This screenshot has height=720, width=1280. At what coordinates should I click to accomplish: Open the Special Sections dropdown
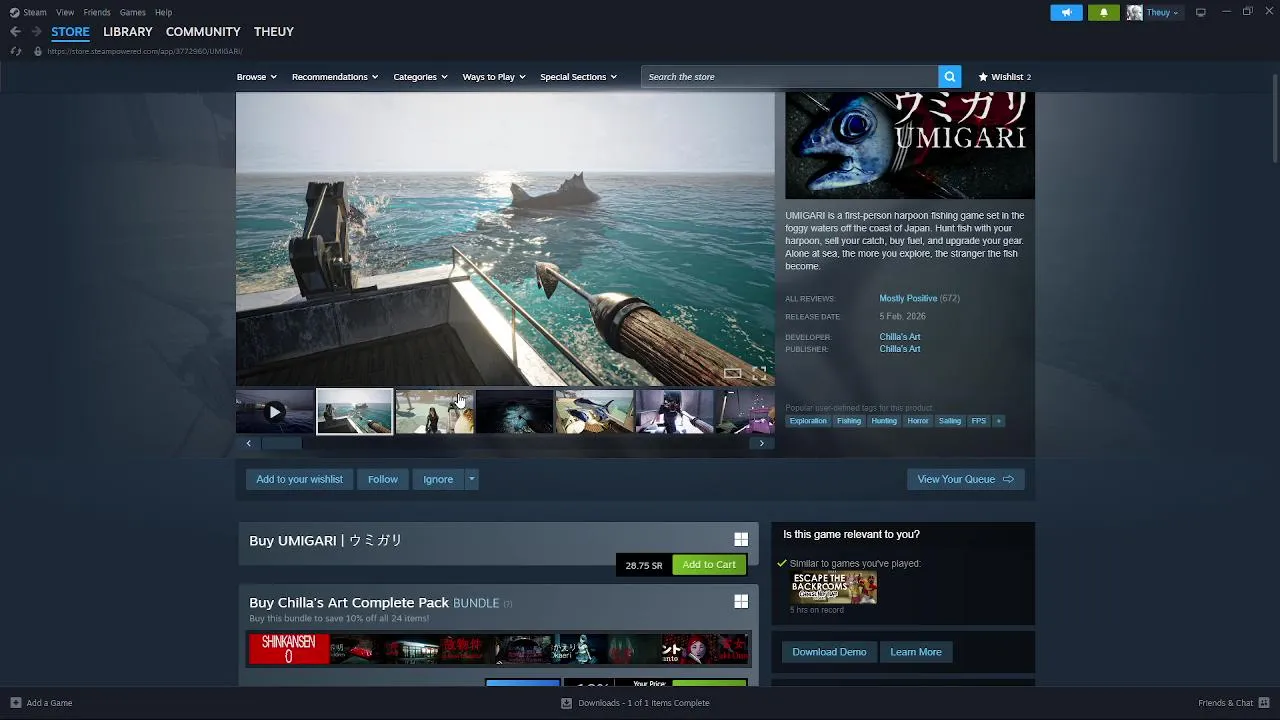(578, 77)
